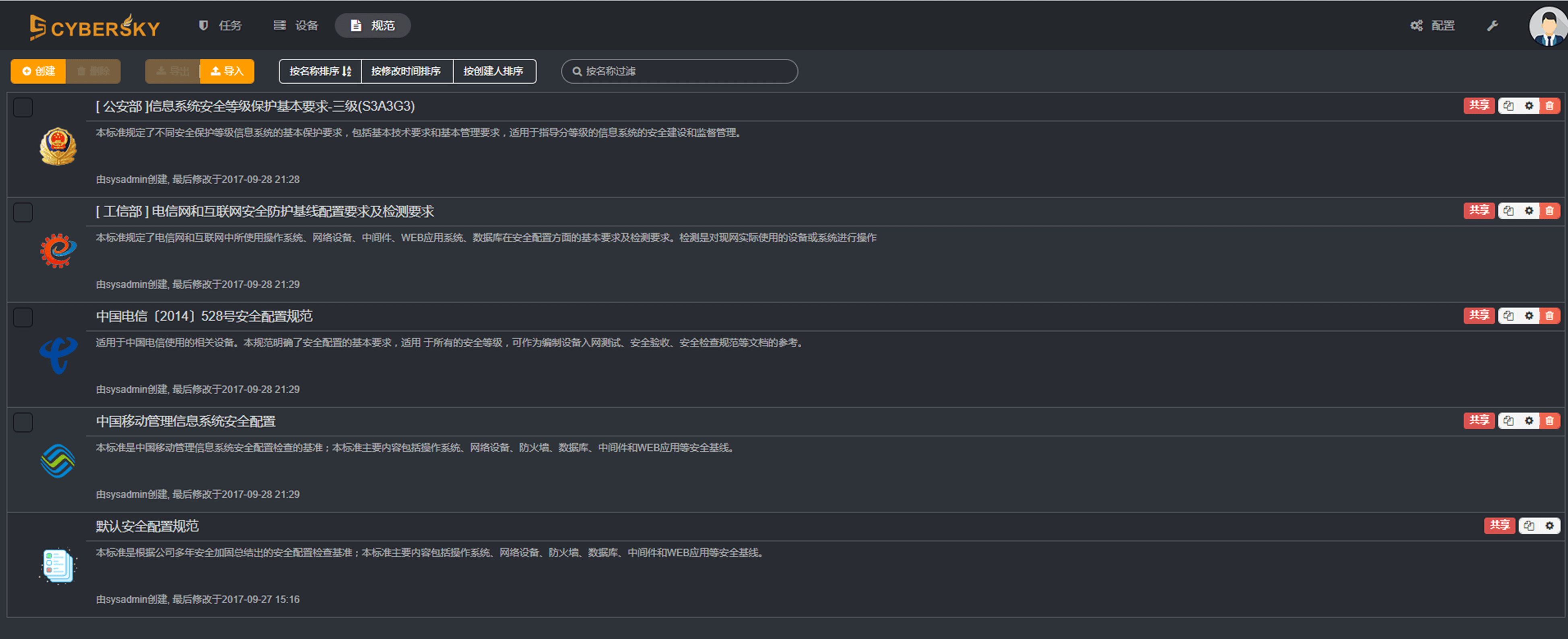Open gear settings for 中国移动 standard

pos(1529,421)
